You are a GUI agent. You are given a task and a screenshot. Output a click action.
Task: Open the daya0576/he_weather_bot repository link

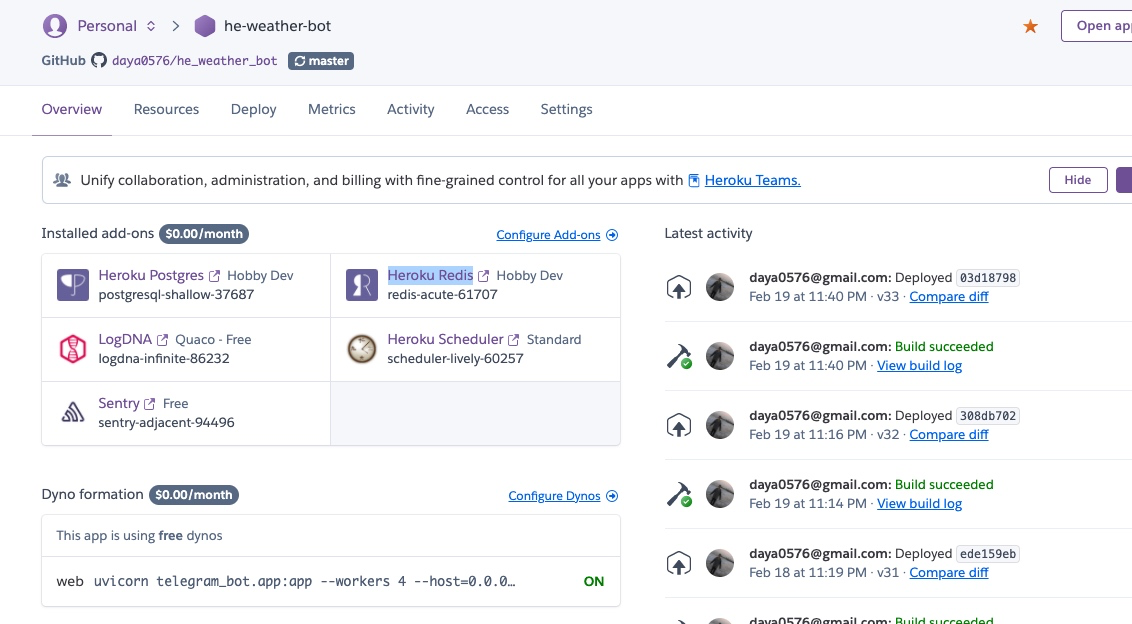tap(194, 61)
